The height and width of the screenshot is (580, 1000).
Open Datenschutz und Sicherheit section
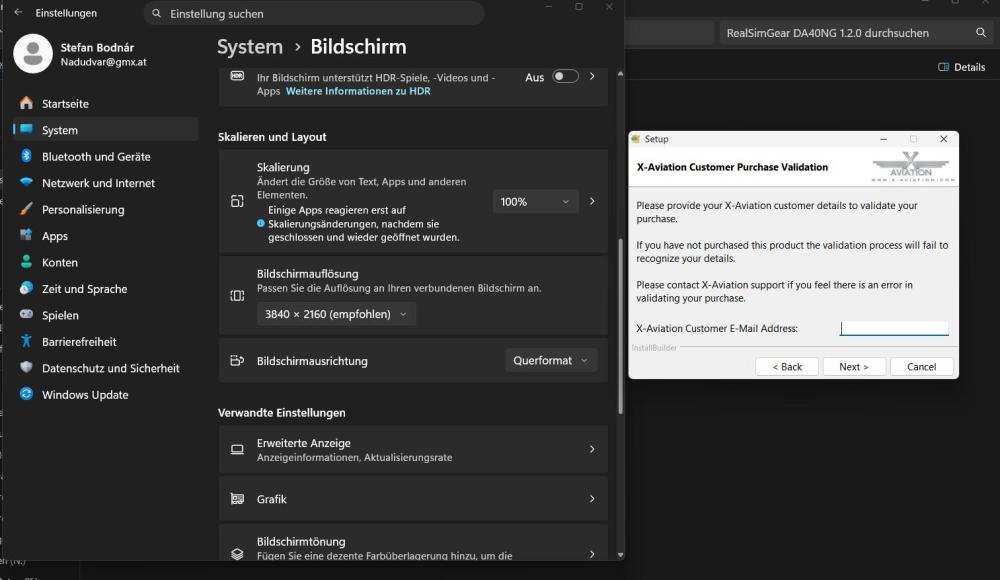(105, 368)
